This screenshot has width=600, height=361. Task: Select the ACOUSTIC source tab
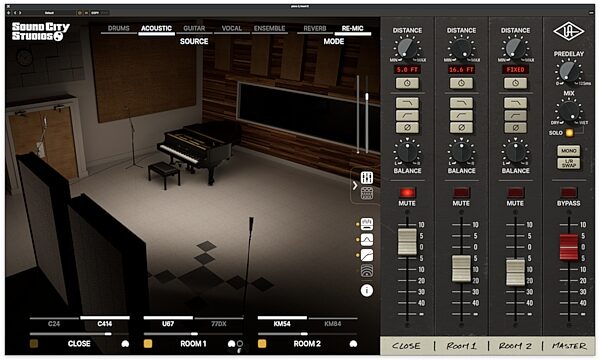point(156,28)
